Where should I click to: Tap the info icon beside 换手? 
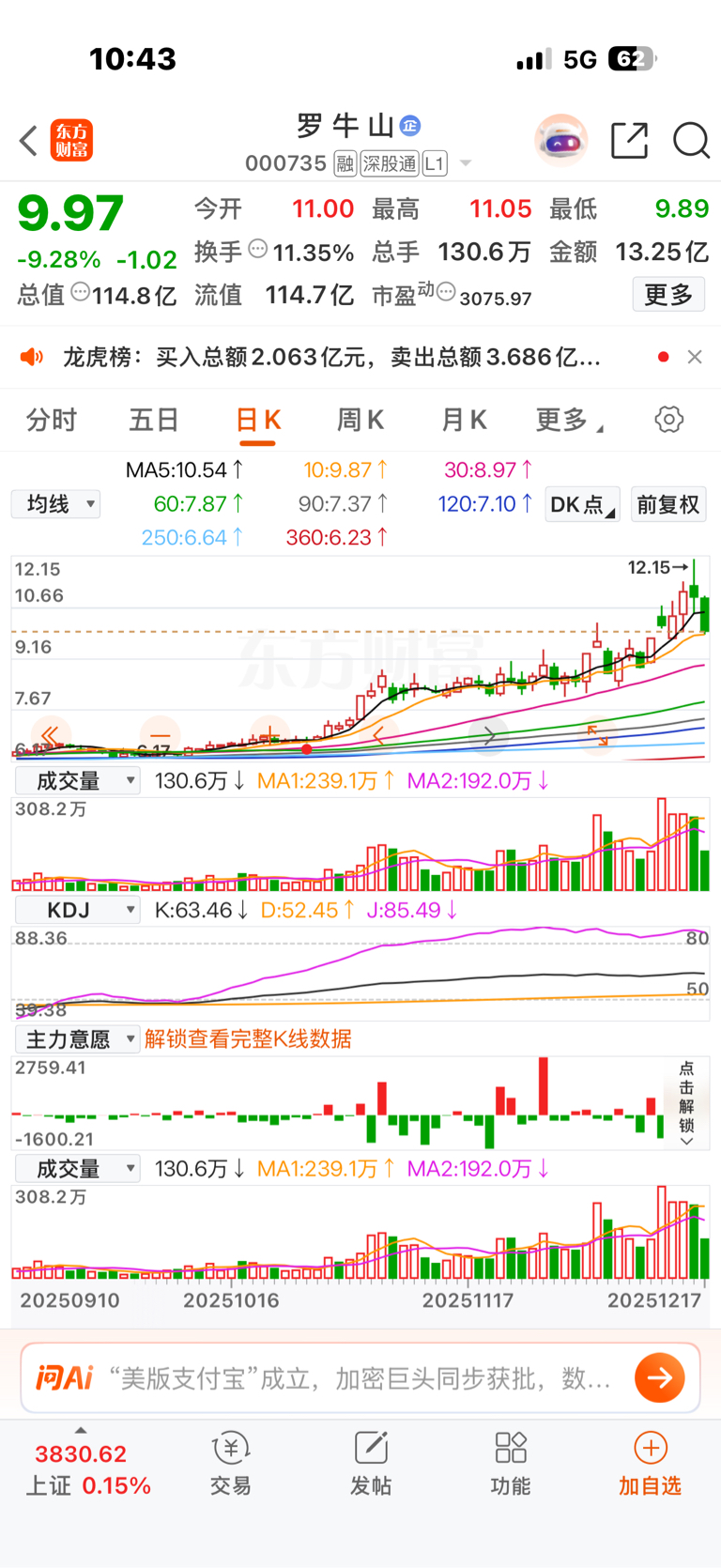pyautogui.click(x=258, y=250)
